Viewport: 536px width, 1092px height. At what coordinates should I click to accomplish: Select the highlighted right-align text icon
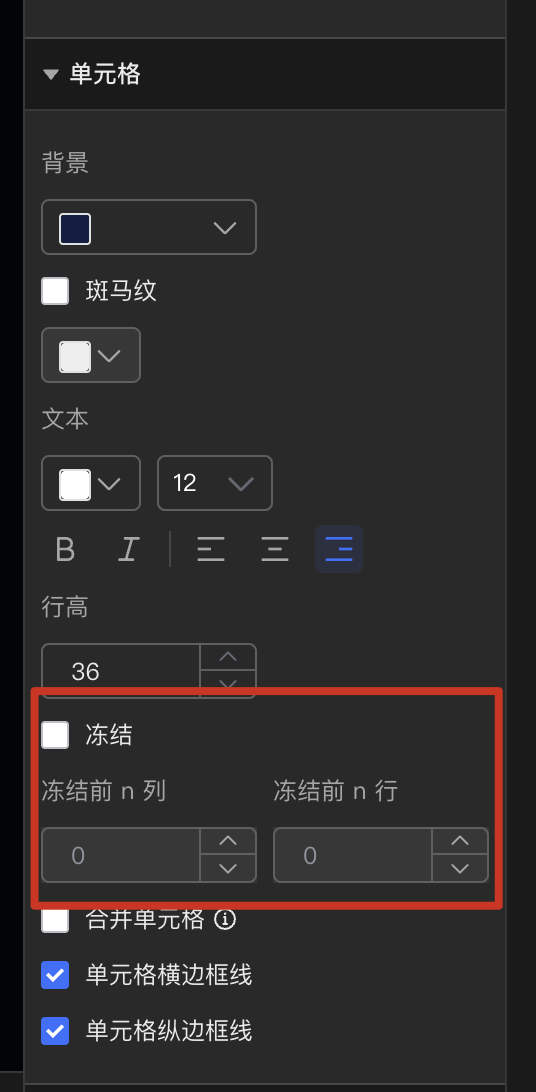pos(338,549)
